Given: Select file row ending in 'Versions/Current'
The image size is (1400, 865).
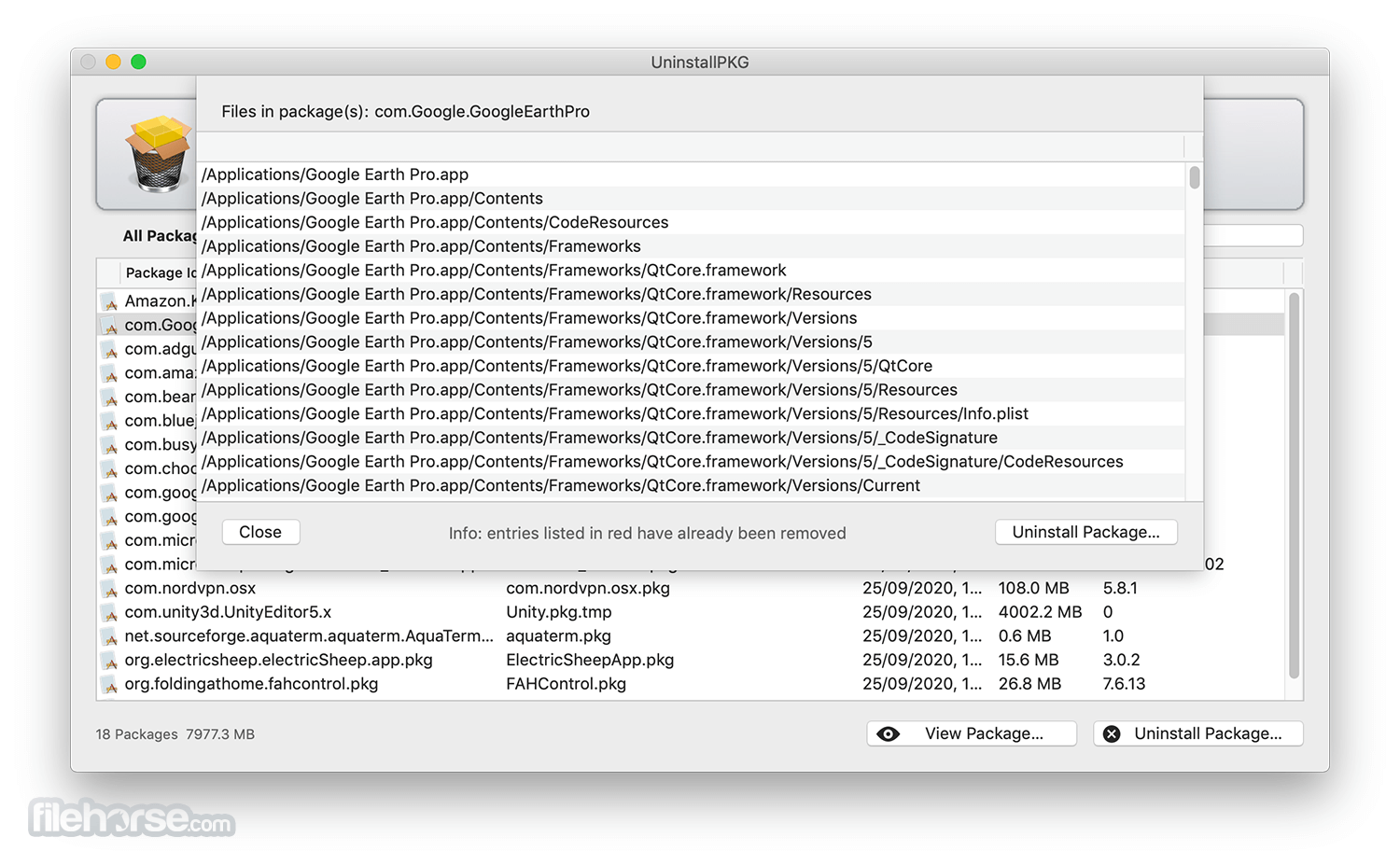Looking at the screenshot, I should (692, 486).
